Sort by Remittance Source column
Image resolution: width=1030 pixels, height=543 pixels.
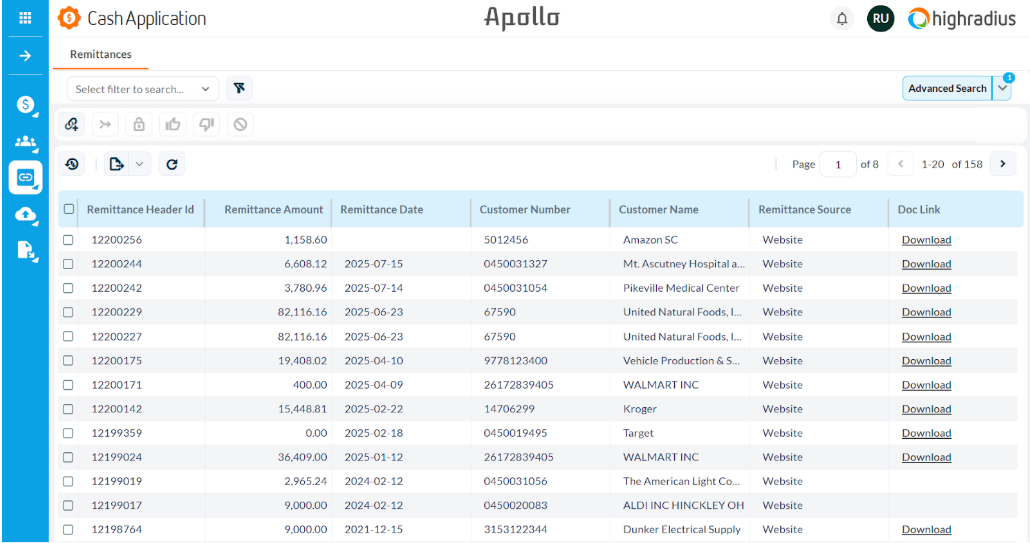tap(805, 209)
